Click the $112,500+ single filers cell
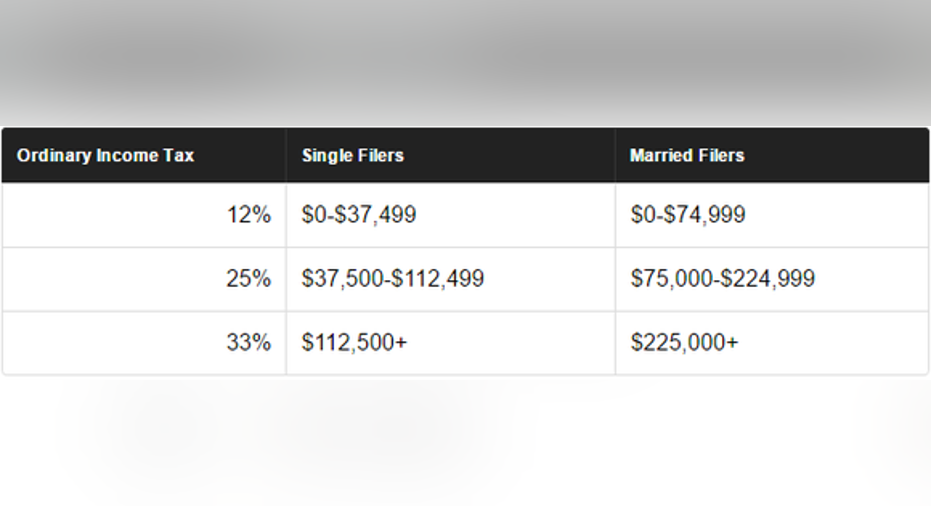The width and height of the screenshot is (931, 506). [x=355, y=342]
